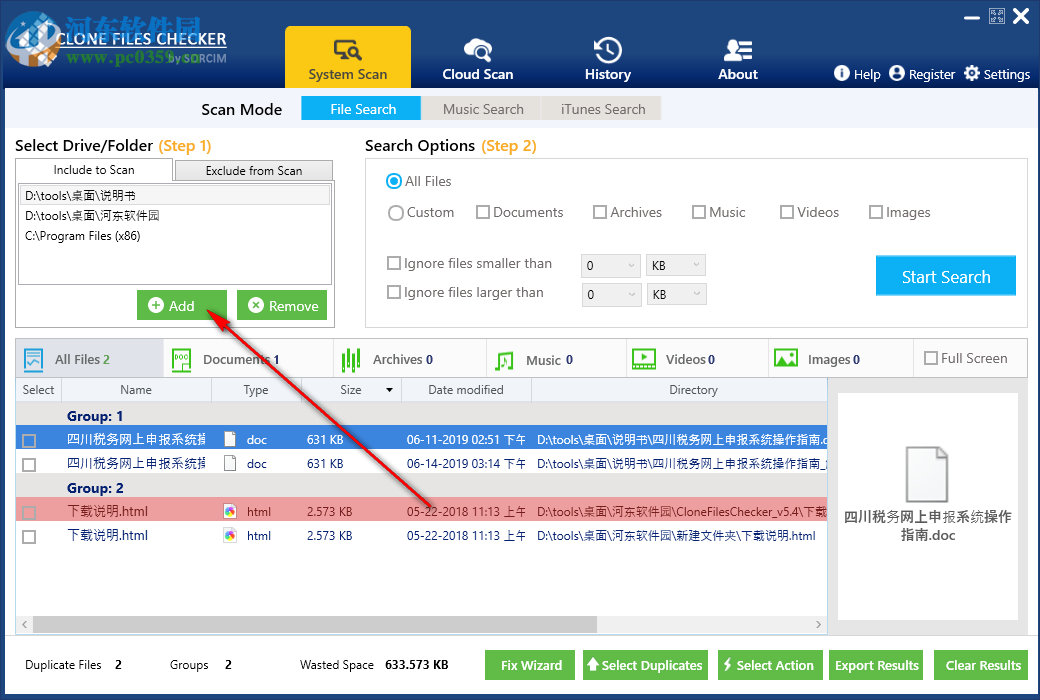Check the first file in Group 1

[29, 438]
